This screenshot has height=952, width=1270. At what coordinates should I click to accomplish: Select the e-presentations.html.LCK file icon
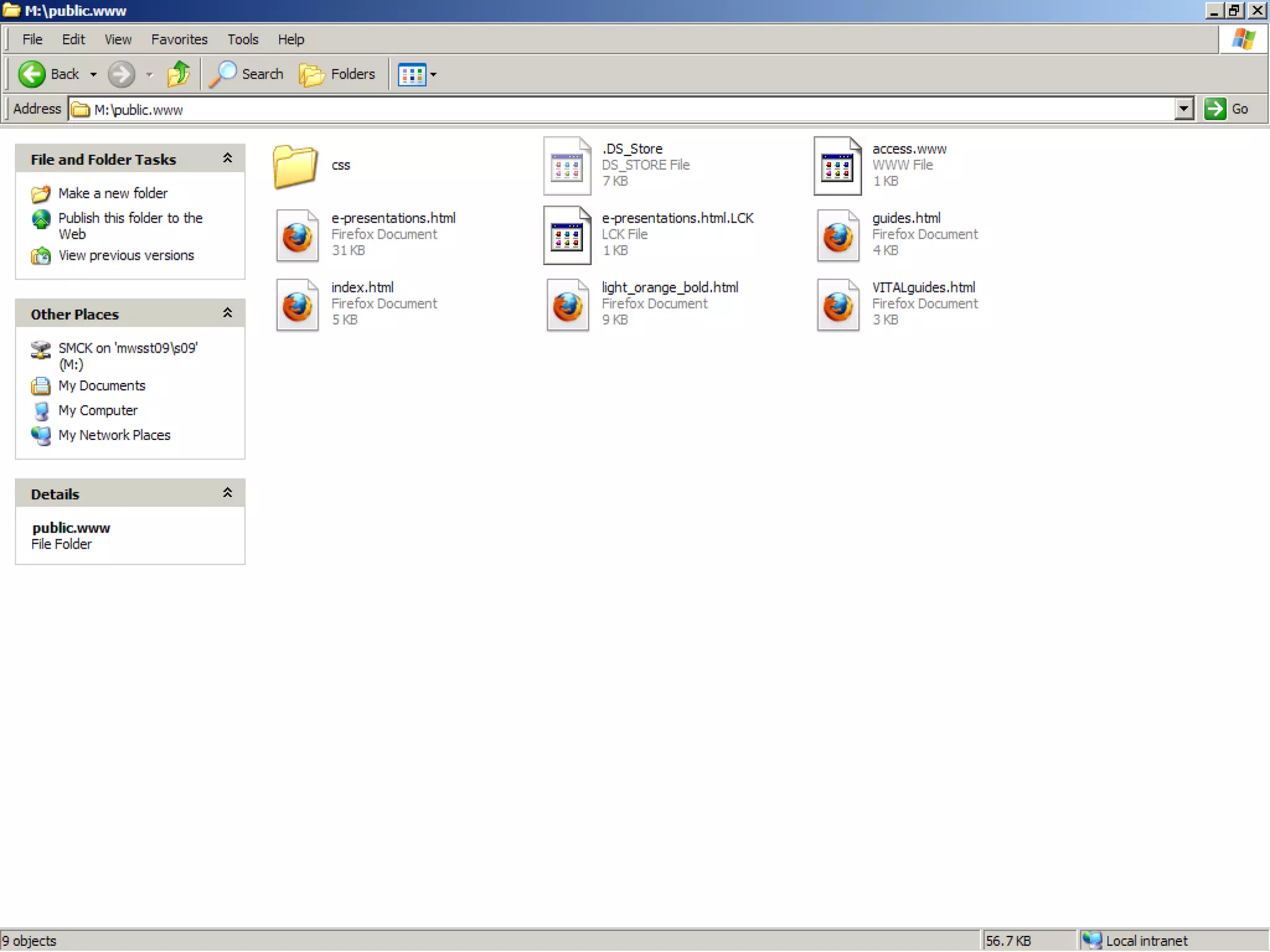[567, 236]
